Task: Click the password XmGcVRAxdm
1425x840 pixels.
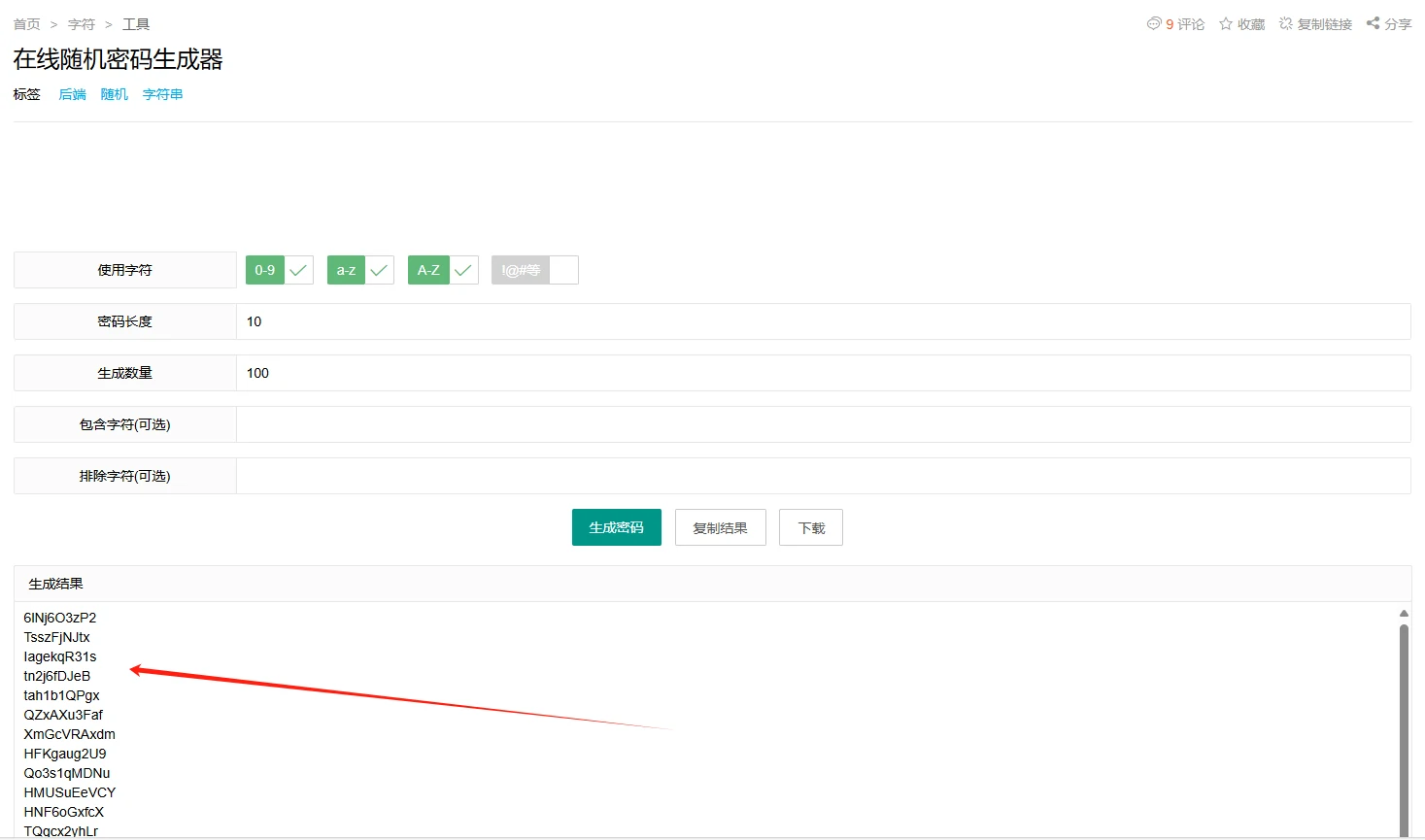Action: point(70,734)
